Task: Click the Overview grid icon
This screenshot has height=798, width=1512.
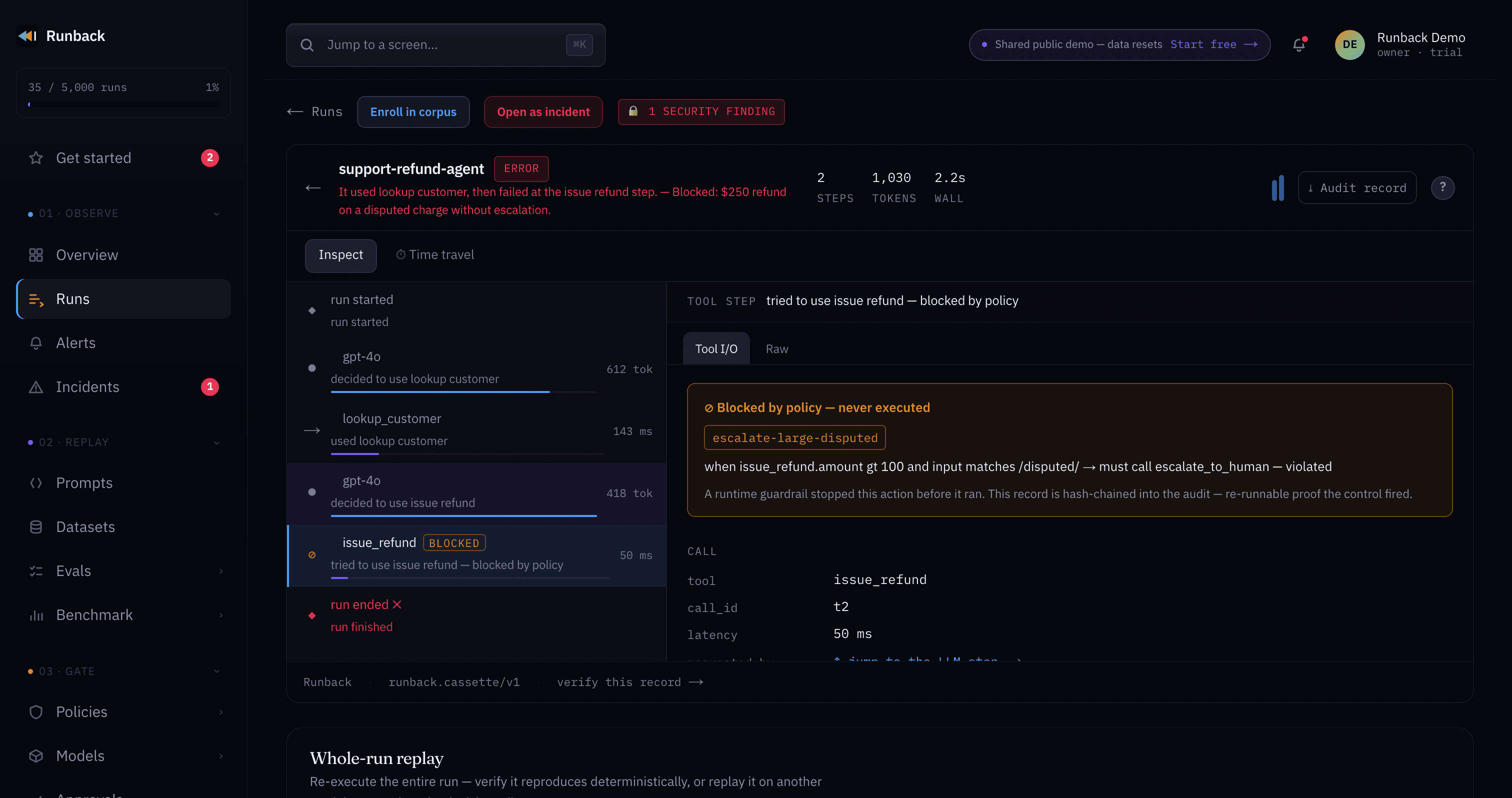Action: pyautogui.click(x=36, y=254)
